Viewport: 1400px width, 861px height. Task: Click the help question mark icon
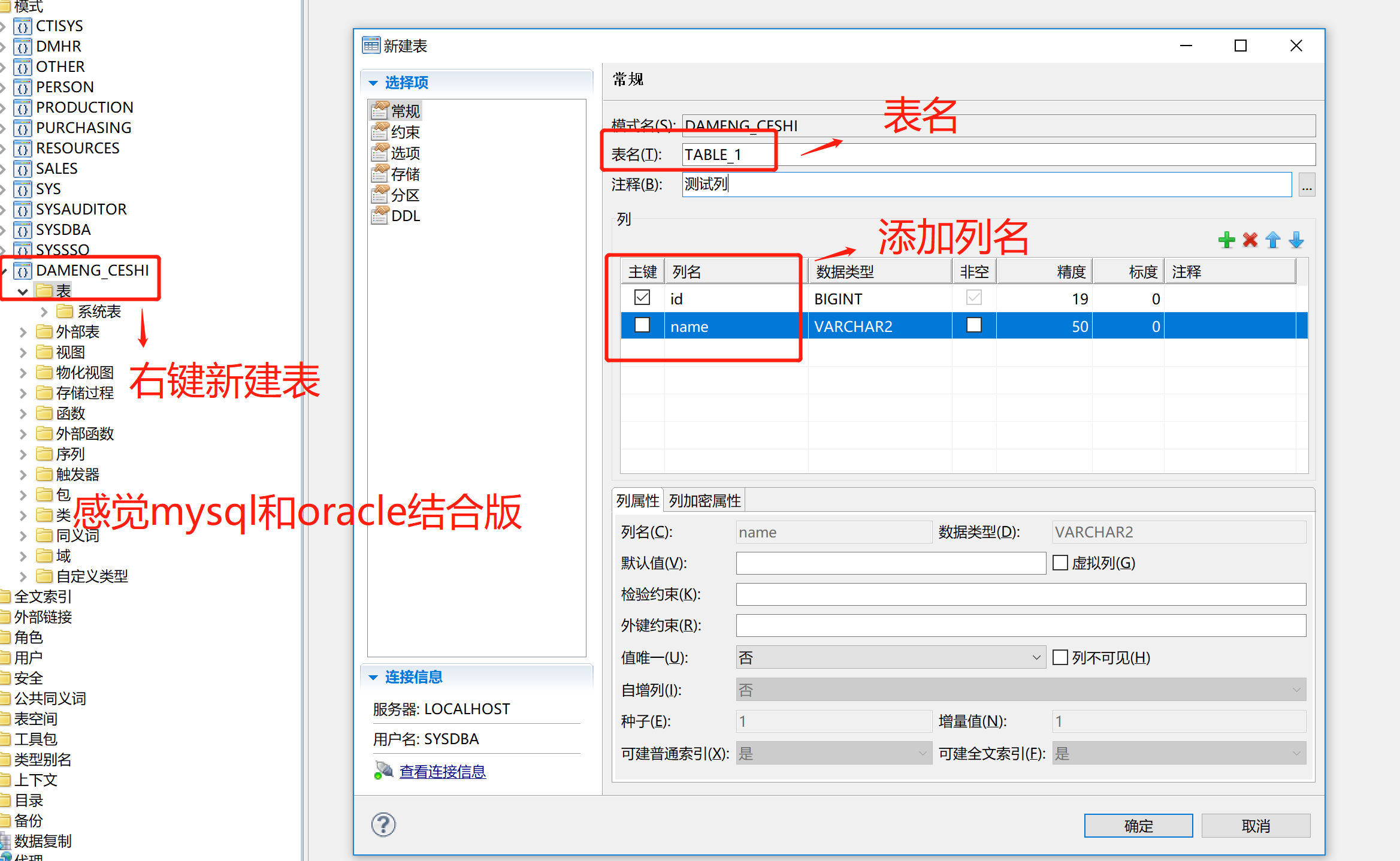pos(383,825)
